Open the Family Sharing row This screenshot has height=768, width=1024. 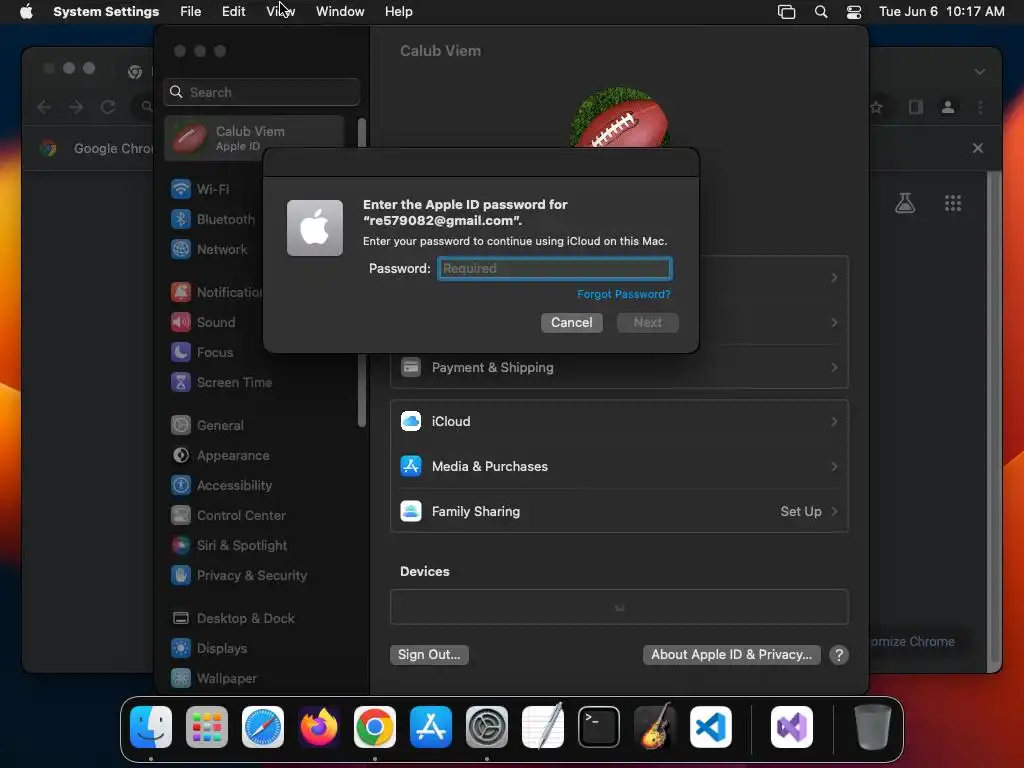(618, 511)
